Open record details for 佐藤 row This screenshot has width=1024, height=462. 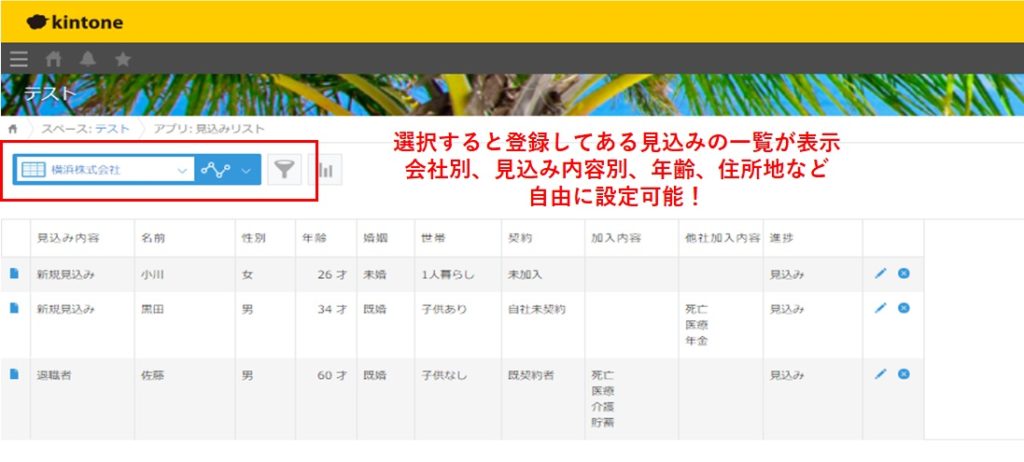pyautogui.click(x=14, y=374)
